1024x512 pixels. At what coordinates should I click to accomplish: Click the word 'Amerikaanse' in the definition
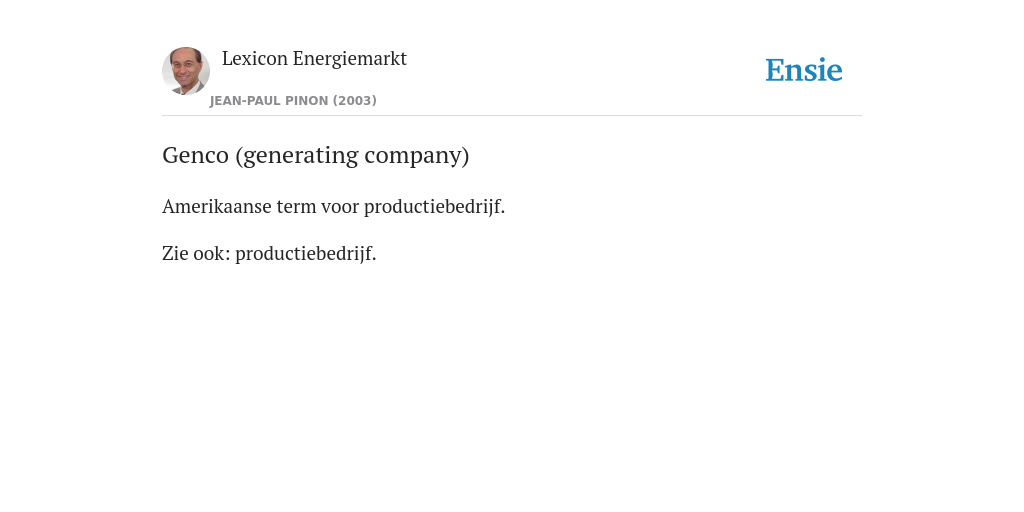[217, 206]
